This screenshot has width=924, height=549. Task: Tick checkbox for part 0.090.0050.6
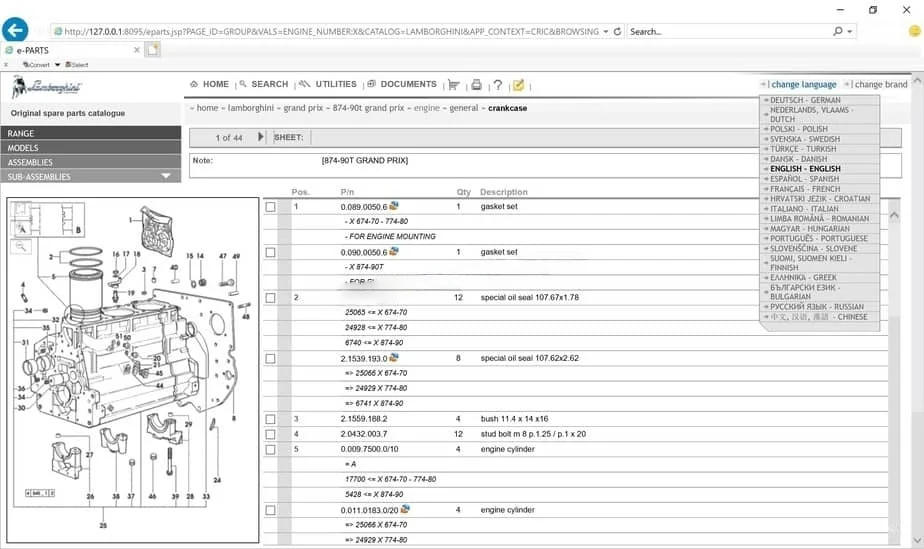pyautogui.click(x=270, y=252)
